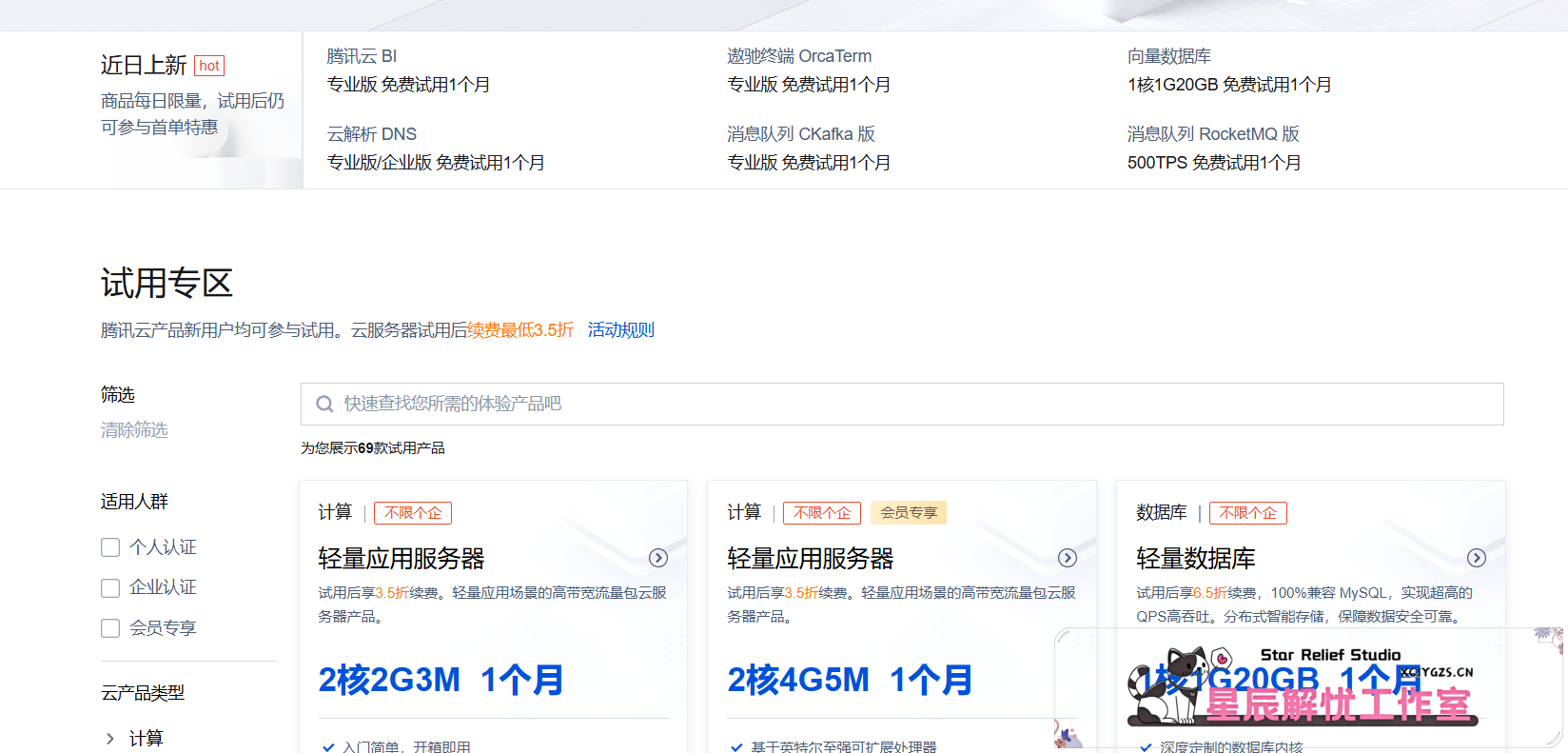Image resolution: width=1568 pixels, height=753 pixels.
Task: Open the 活动规则 link
Action: pos(620,330)
